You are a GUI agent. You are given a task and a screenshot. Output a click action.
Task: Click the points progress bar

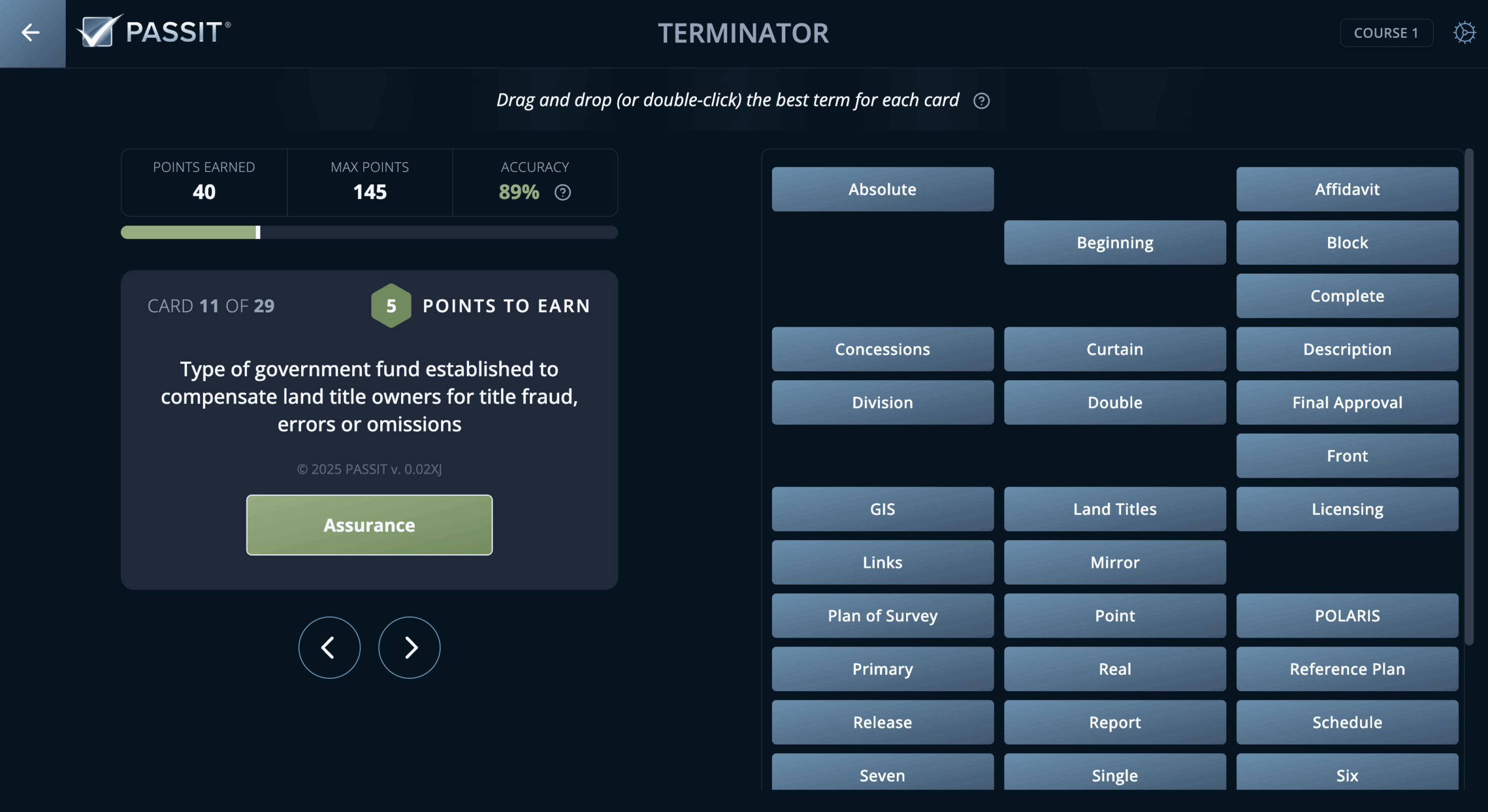(369, 232)
